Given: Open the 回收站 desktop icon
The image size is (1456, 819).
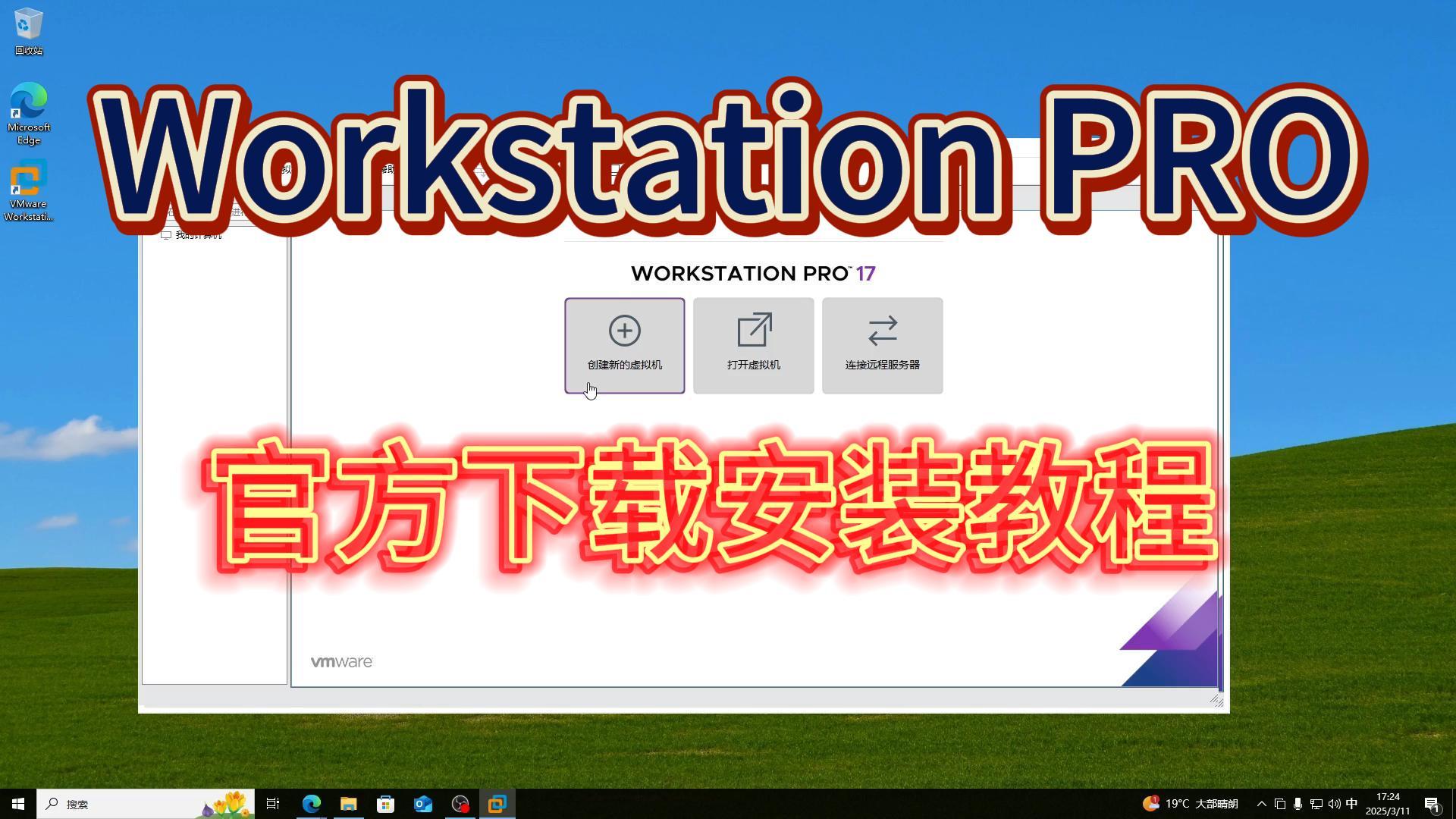Looking at the screenshot, I should pyautogui.click(x=28, y=25).
